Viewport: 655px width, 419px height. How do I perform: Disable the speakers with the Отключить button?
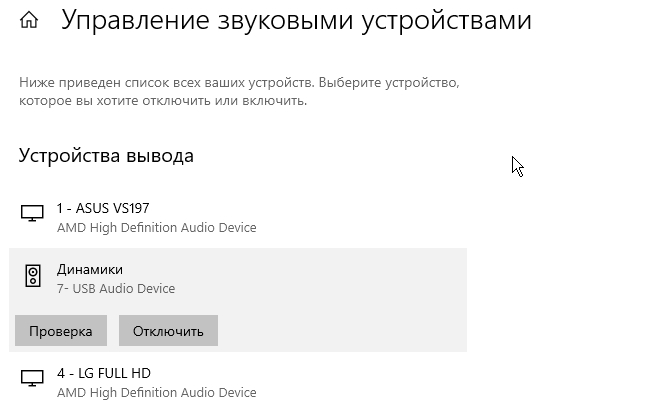point(168,331)
